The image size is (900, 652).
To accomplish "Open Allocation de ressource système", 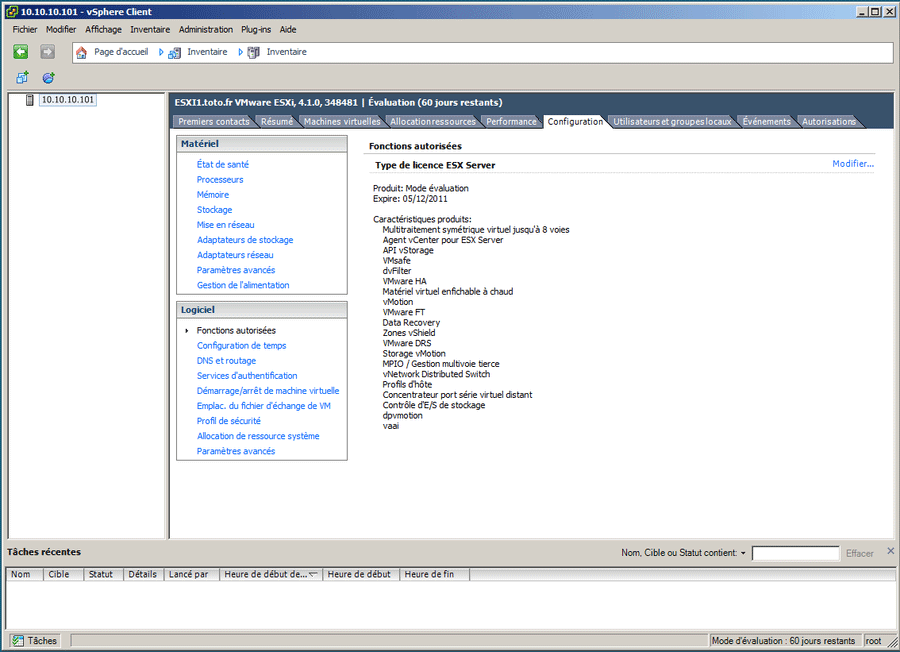I will tap(258, 436).
